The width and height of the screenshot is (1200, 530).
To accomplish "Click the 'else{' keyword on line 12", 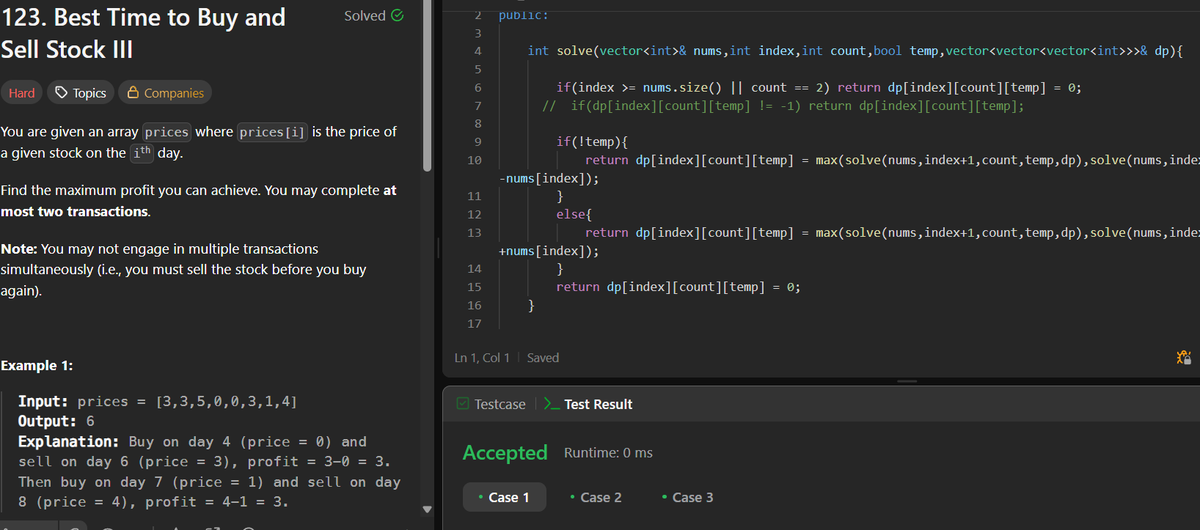I will pyautogui.click(x=575, y=215).
